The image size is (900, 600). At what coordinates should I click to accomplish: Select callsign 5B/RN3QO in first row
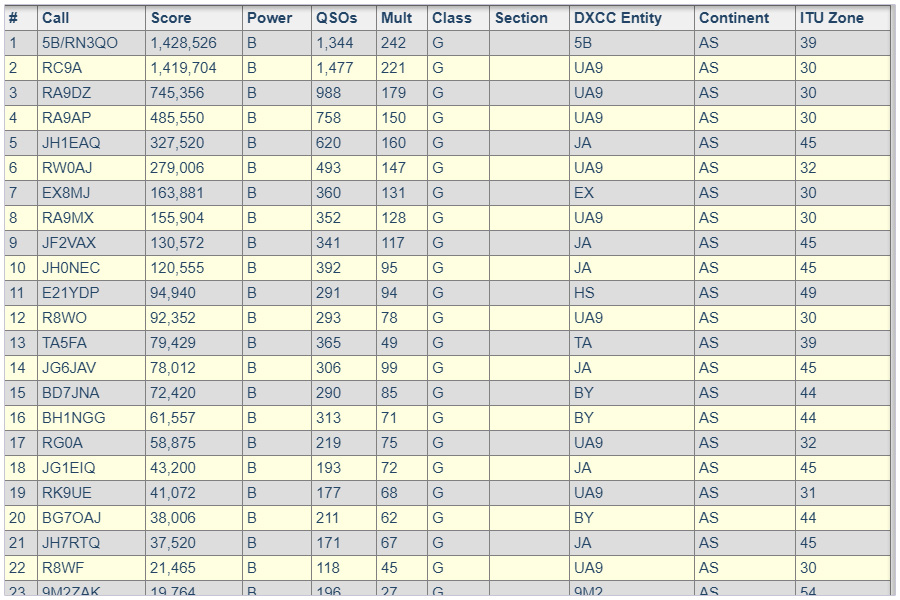coord(80,43)
